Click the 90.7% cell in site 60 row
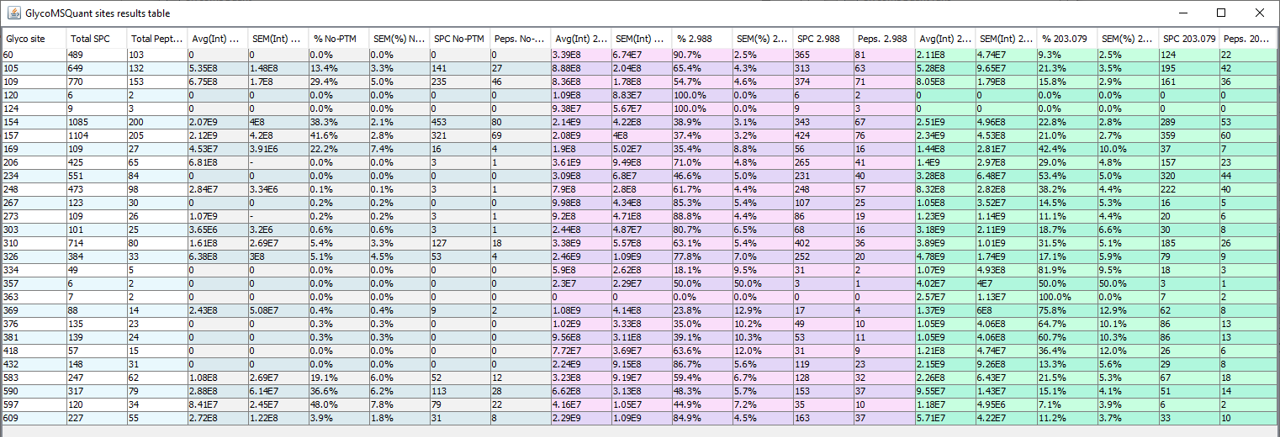 (x=703, y=54)
